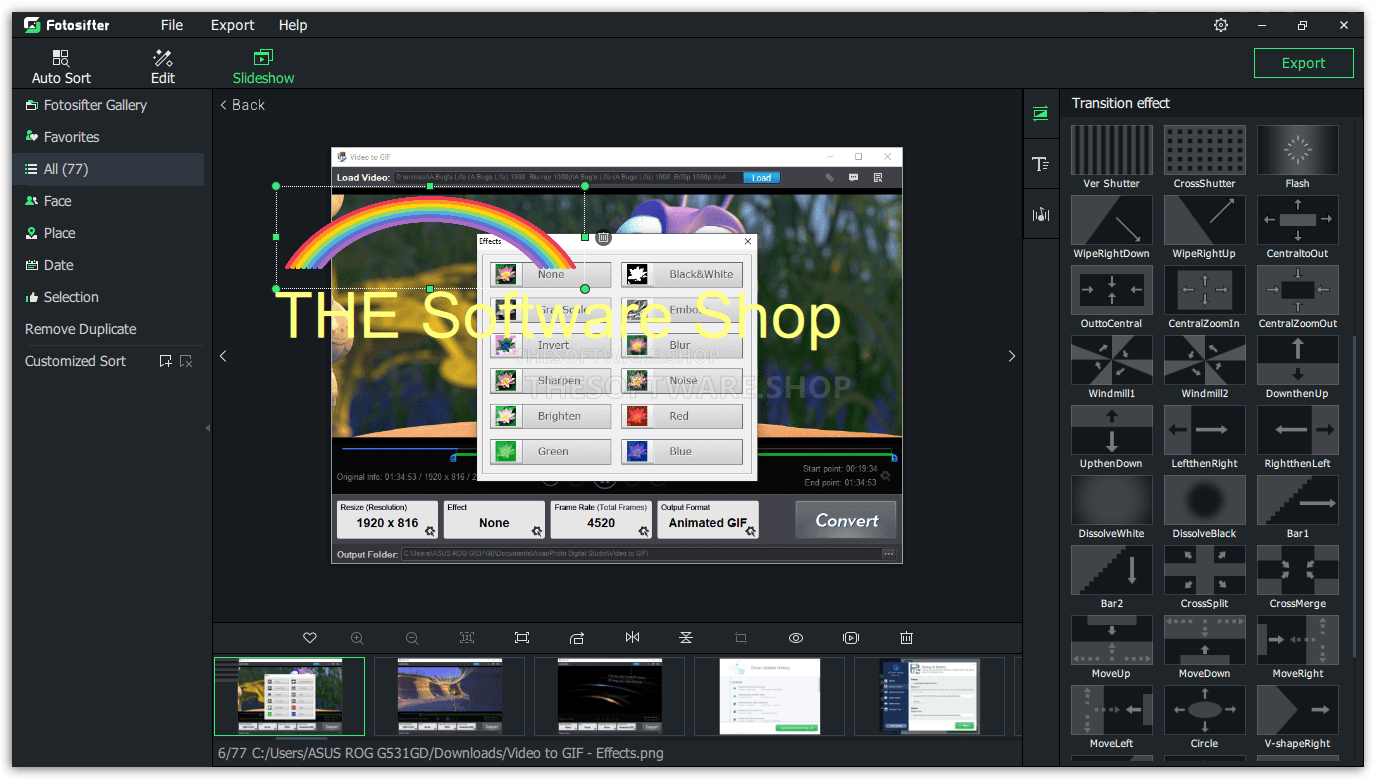Viewport: 1376px width, 779px height.
Task: Expand the right arrow to next image
Action: coord(1011,355)
